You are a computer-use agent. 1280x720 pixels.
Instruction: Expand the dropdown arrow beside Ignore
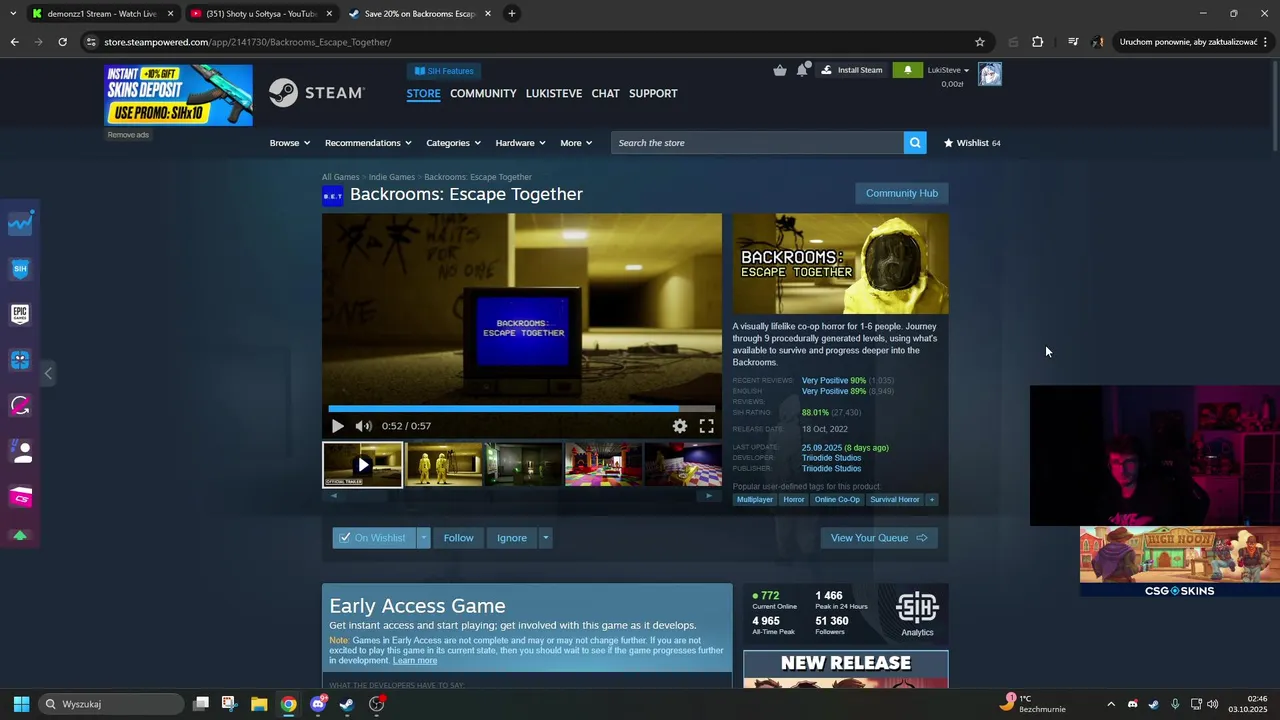(x=545, y=538)
